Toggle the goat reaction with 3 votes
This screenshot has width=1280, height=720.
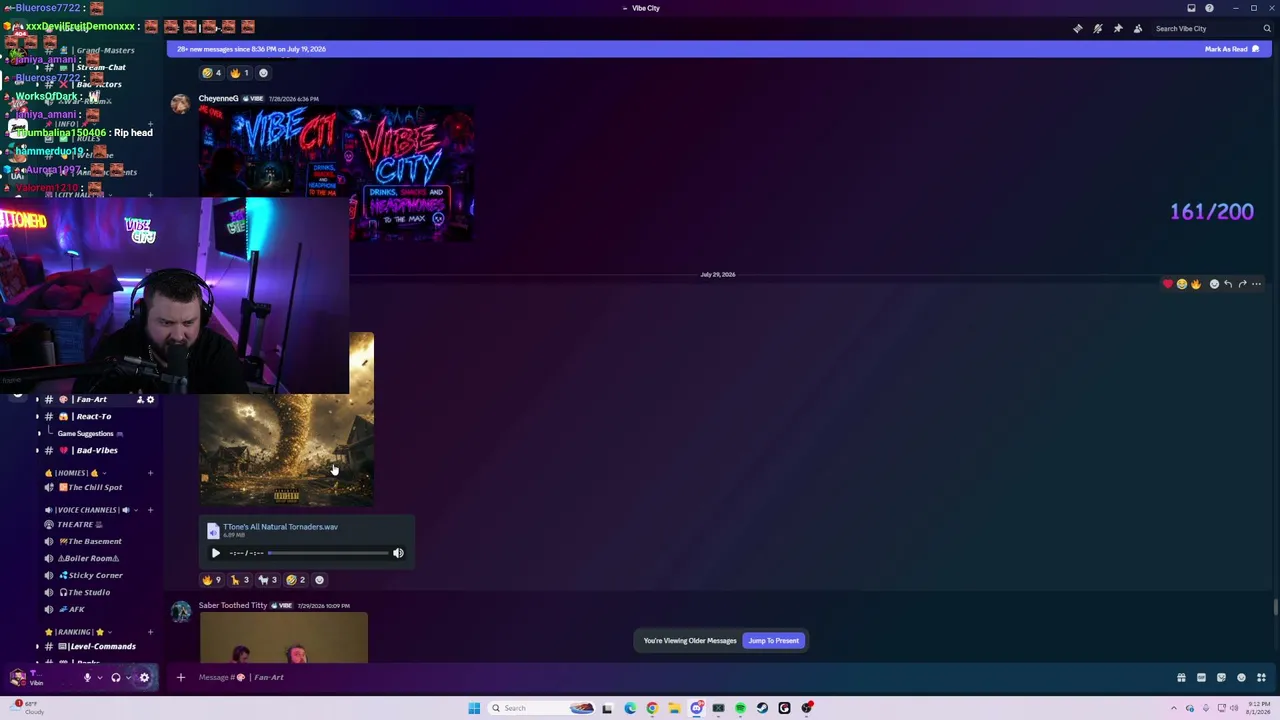point(268,580)
